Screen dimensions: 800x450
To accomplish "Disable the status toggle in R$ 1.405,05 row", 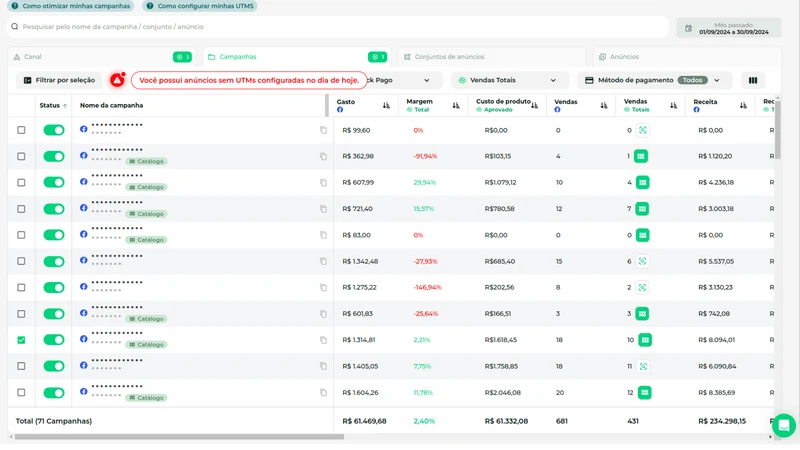I will (x=54, y=366).
